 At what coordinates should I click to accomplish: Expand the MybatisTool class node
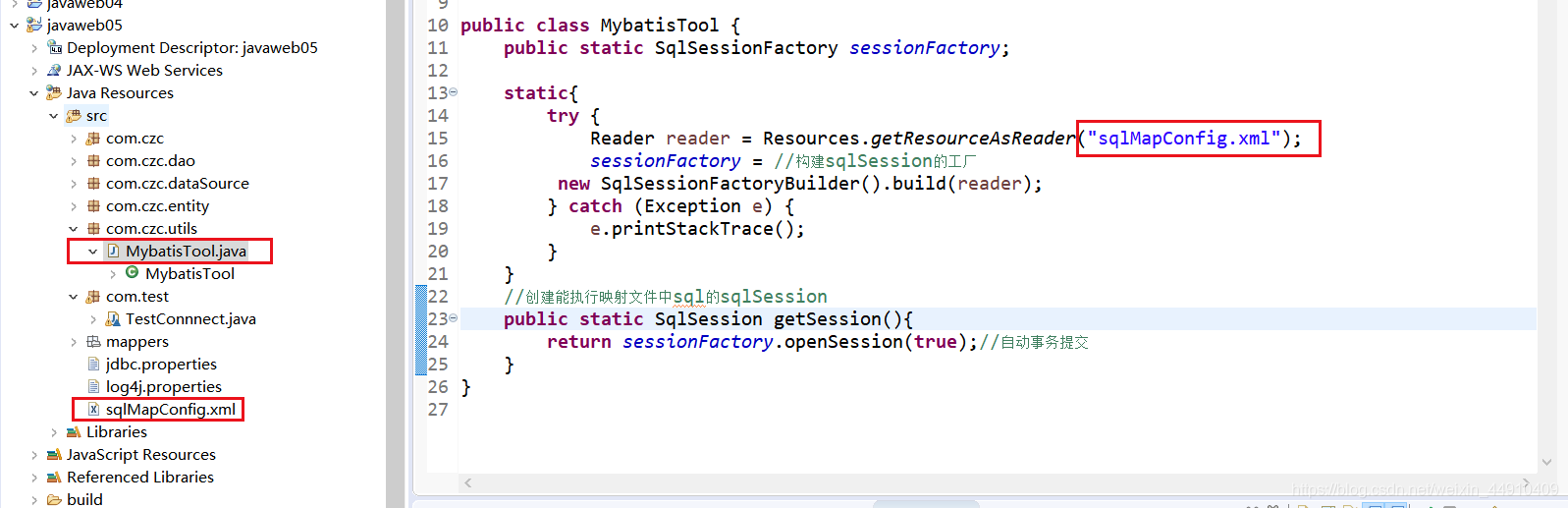click(113, 274)
